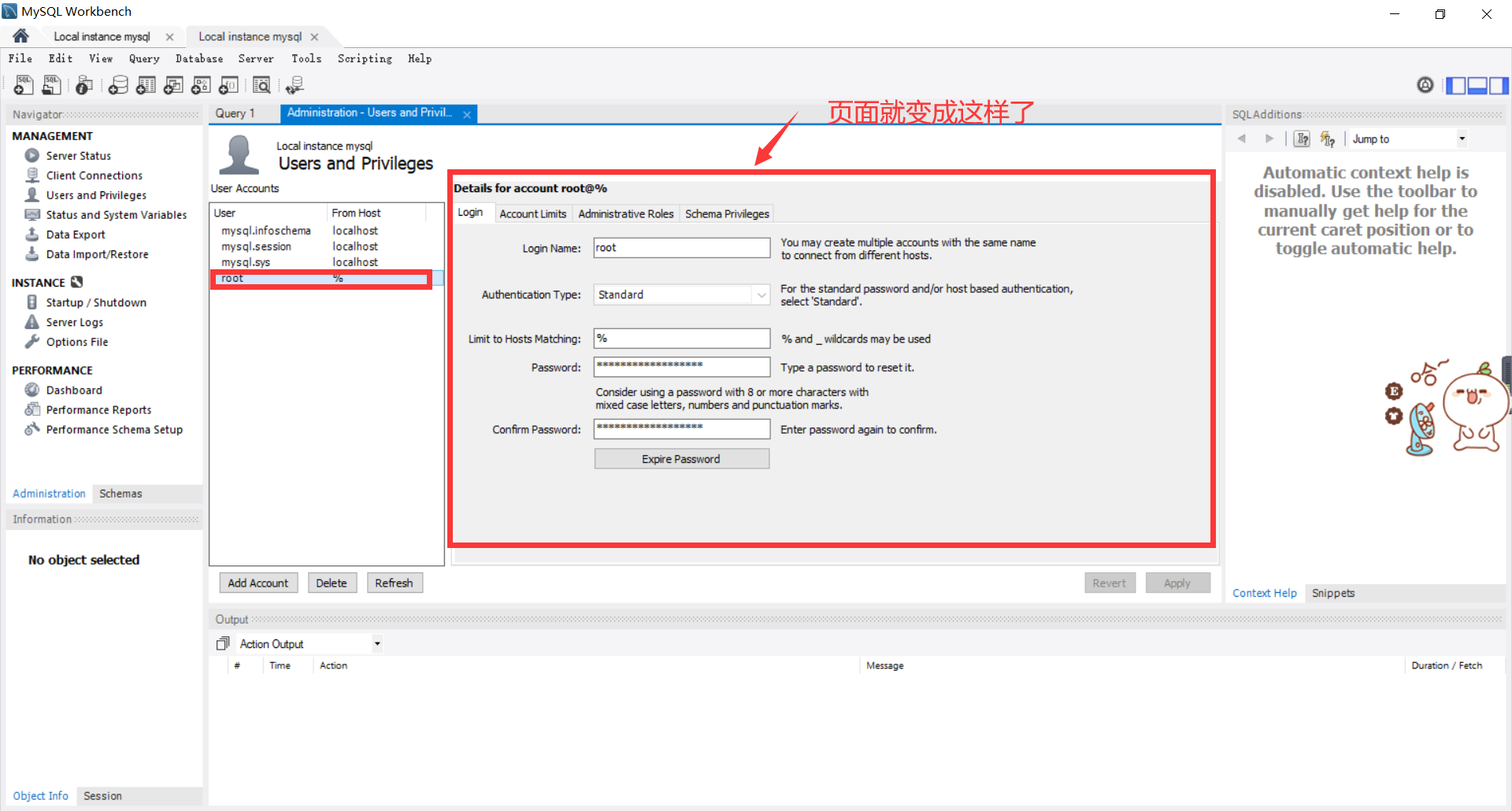The height and width of the screenshot is (811, 1512).
Task: Click the INSTANCE section icon
Action: pyautogui.click(x=76, y=282)
